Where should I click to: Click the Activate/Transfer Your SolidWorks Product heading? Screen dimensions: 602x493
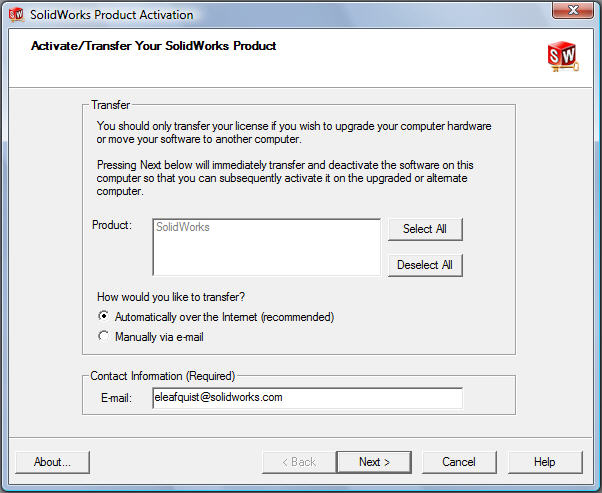[x=154, y=46]
